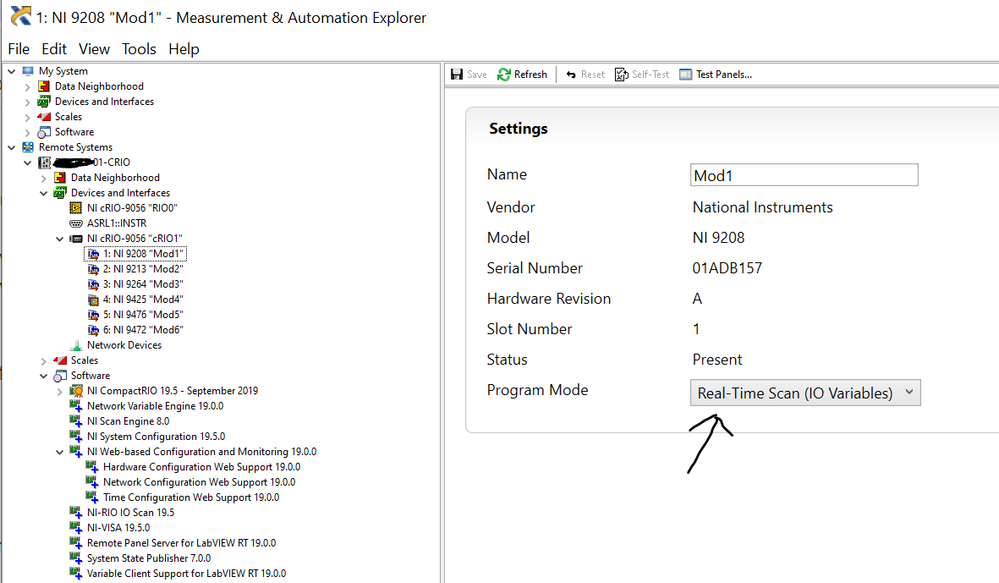Click the Refresh icon in toolbar

click(504, 75)
